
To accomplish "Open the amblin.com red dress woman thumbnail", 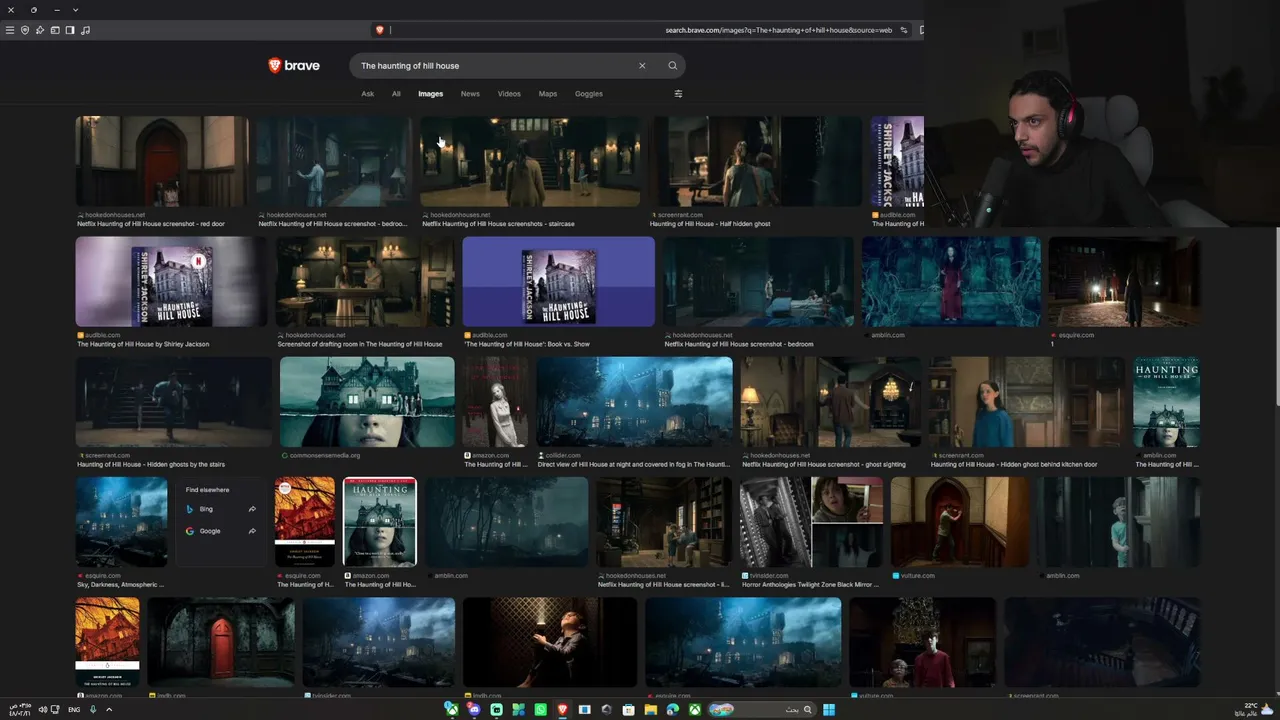I will 951,281.
